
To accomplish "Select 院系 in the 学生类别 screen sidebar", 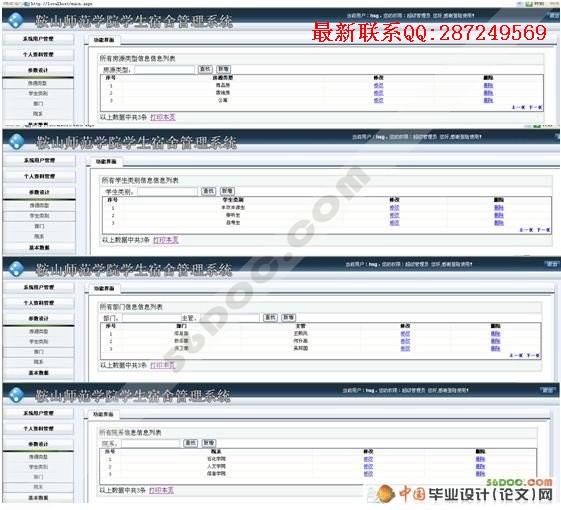I will [39, 236].
